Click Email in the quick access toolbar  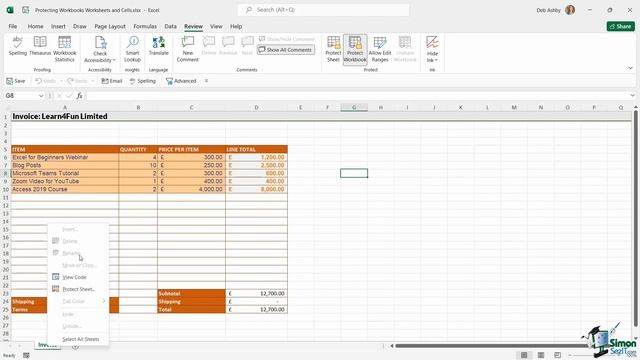[112, 81]
